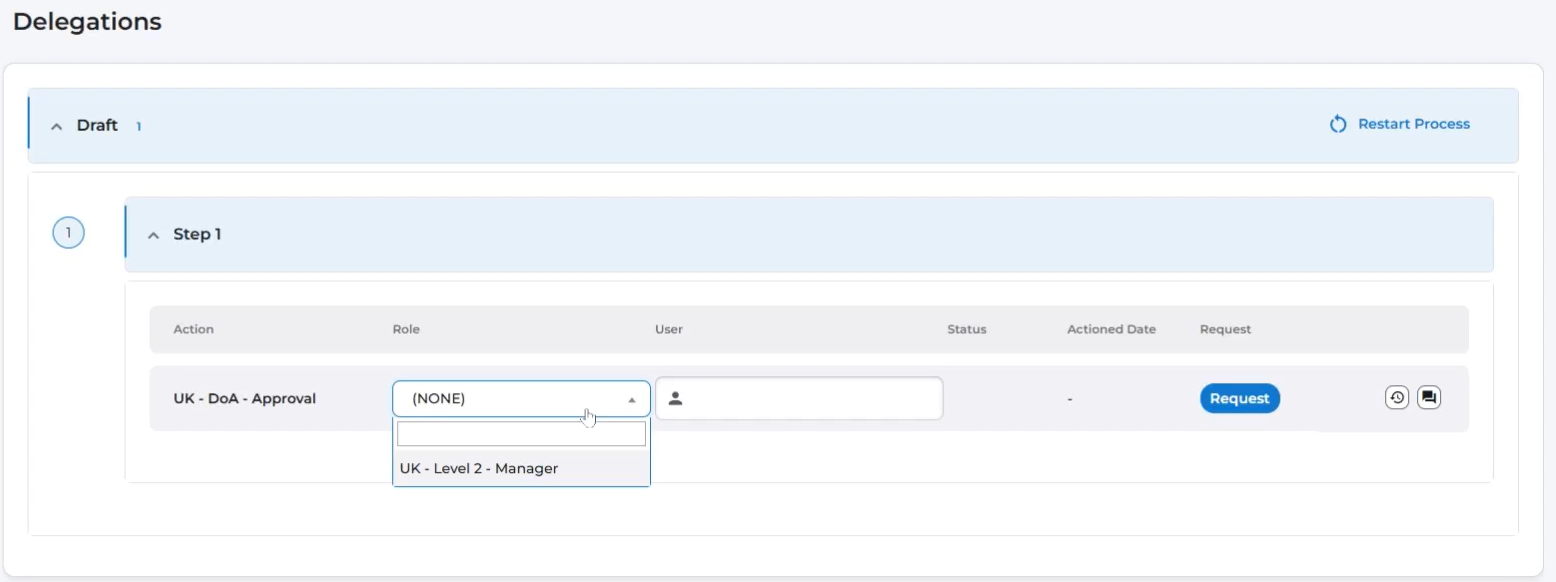Select UK - Level 2 - Manager option
Image resolution: width=1556 pixels, height=582 pixels.
(479, 468)
